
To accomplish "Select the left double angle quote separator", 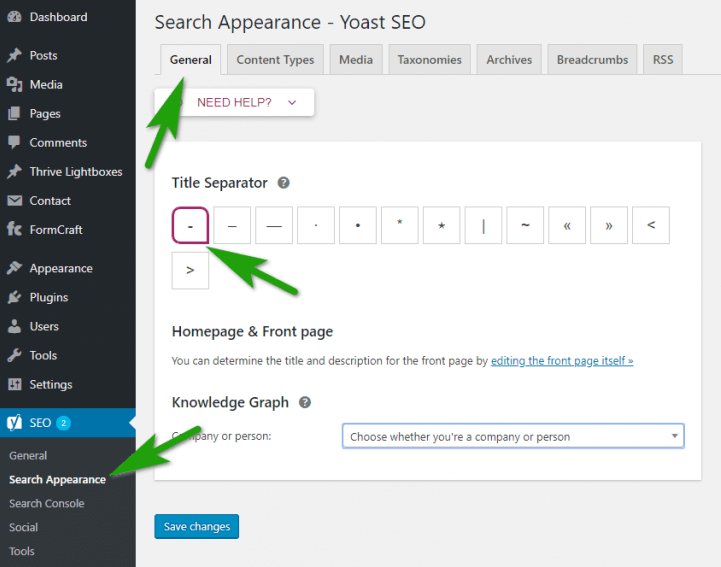I will [x=567, y=225].
